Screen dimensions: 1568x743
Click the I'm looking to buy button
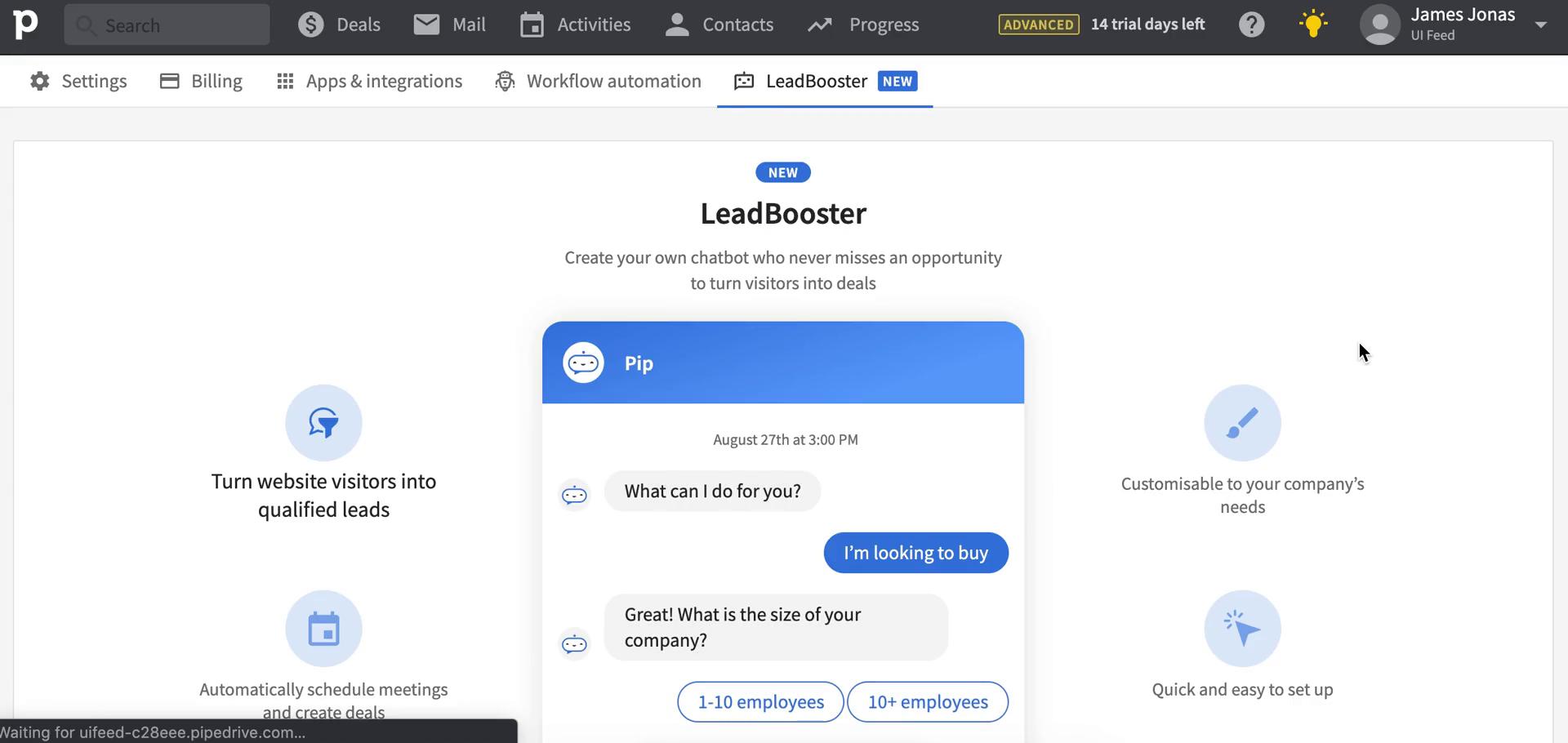915,553
